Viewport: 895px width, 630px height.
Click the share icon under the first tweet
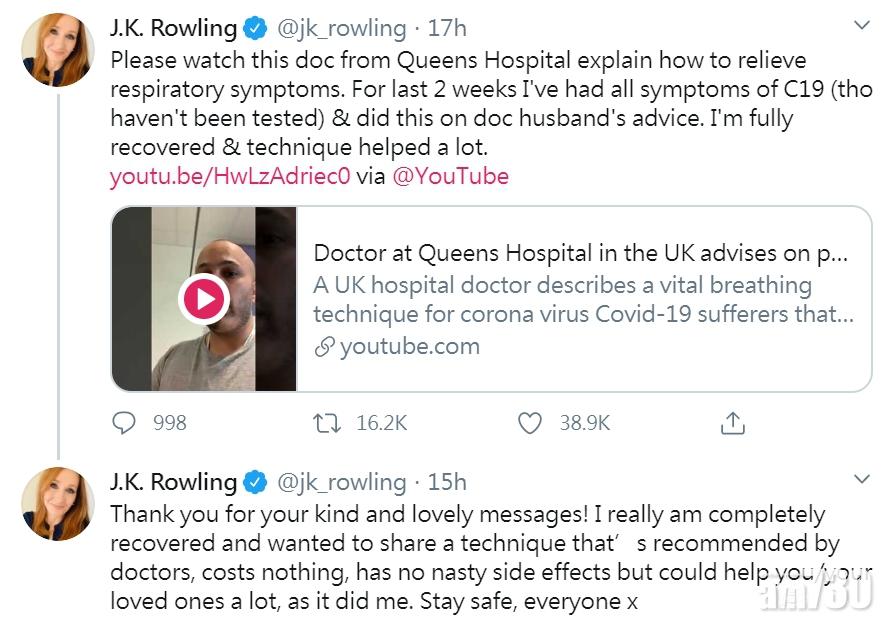(x=733, y=423)
